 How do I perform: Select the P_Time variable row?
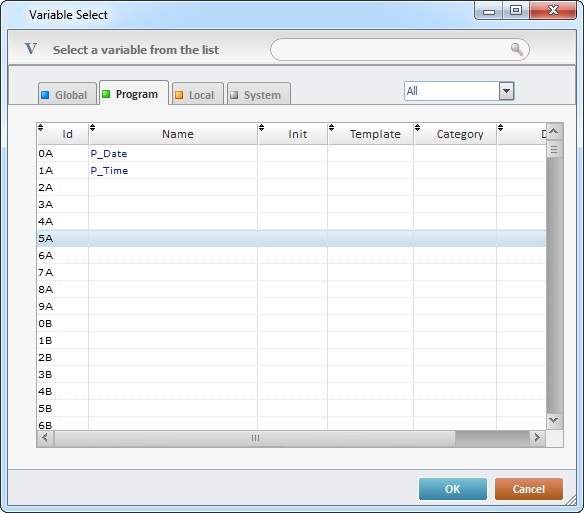tap(292, 171)
